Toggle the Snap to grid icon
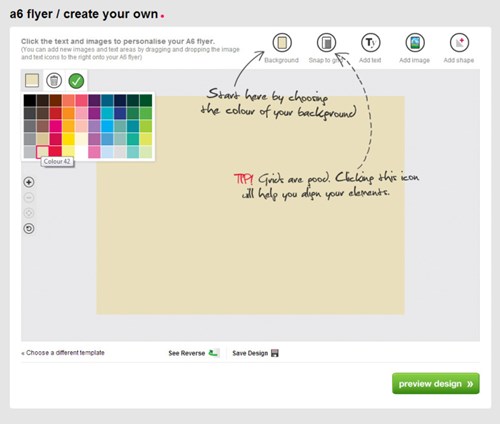Screen dimensions: 500x424 [x=326, y=43]
